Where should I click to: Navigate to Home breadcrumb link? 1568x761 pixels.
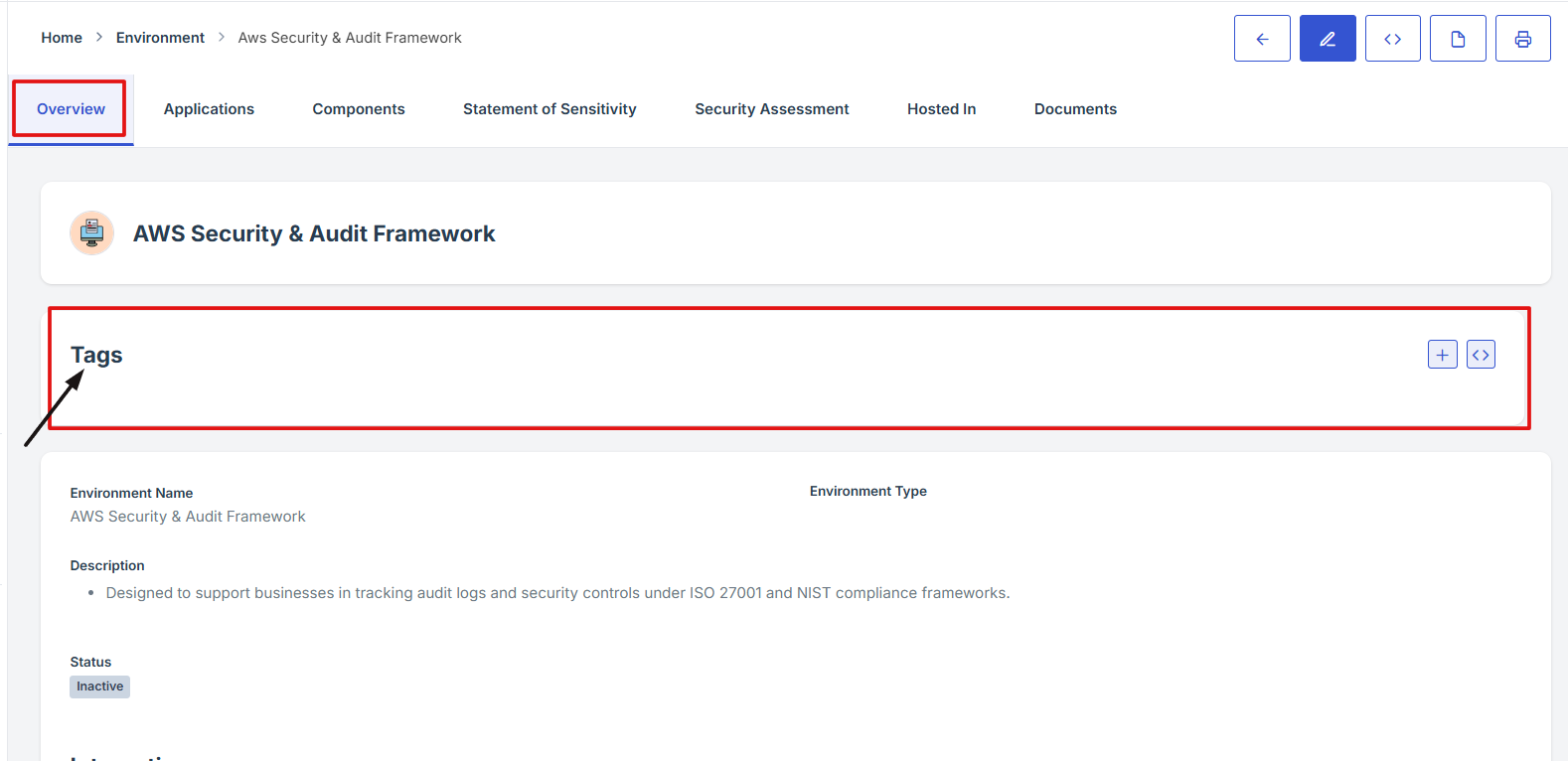(x=62, y=38)
